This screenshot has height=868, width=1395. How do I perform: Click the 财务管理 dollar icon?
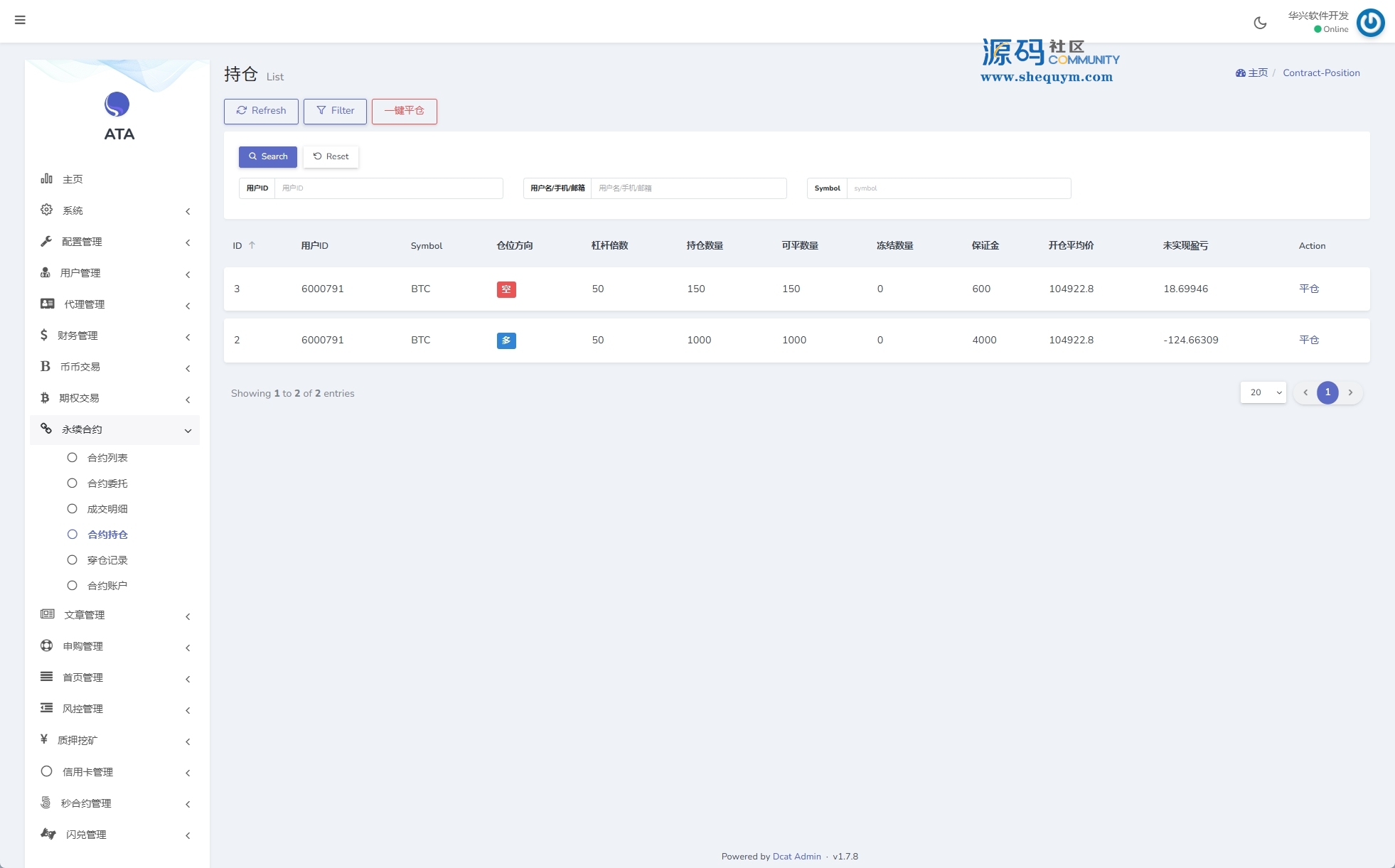[44, 335]
